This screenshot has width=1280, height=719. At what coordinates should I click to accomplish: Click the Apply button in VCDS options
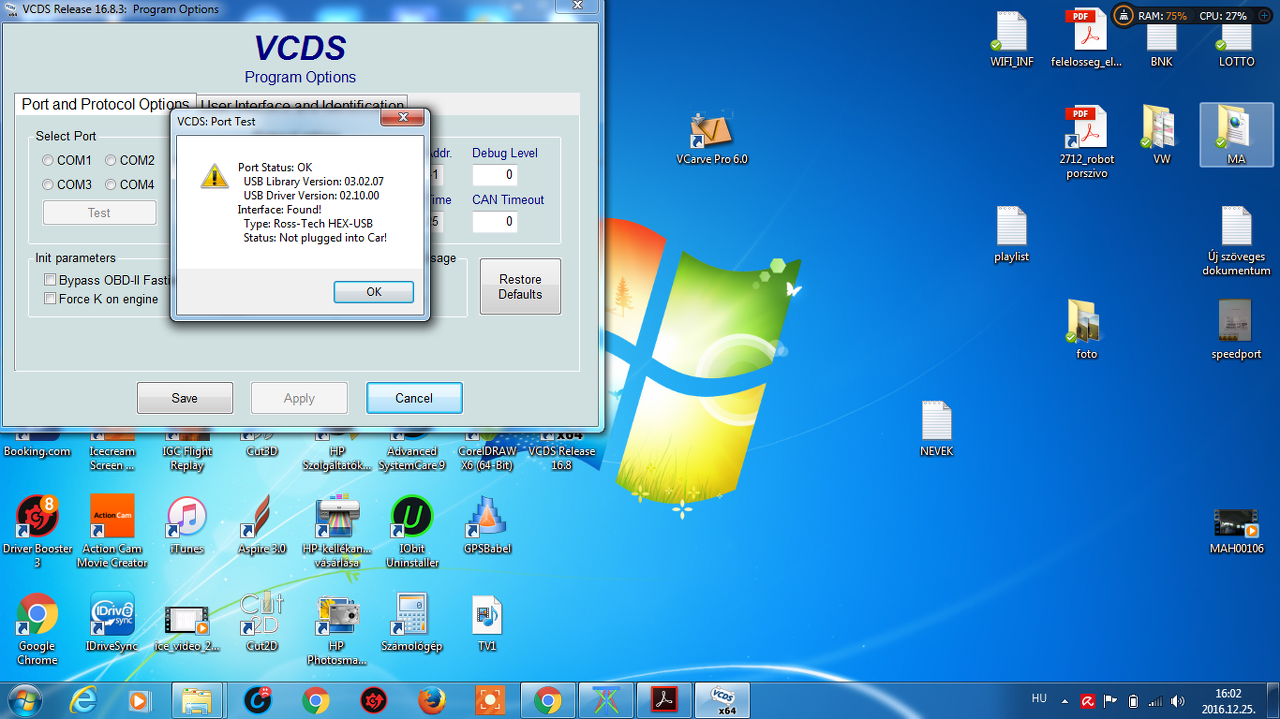(299, 398)
